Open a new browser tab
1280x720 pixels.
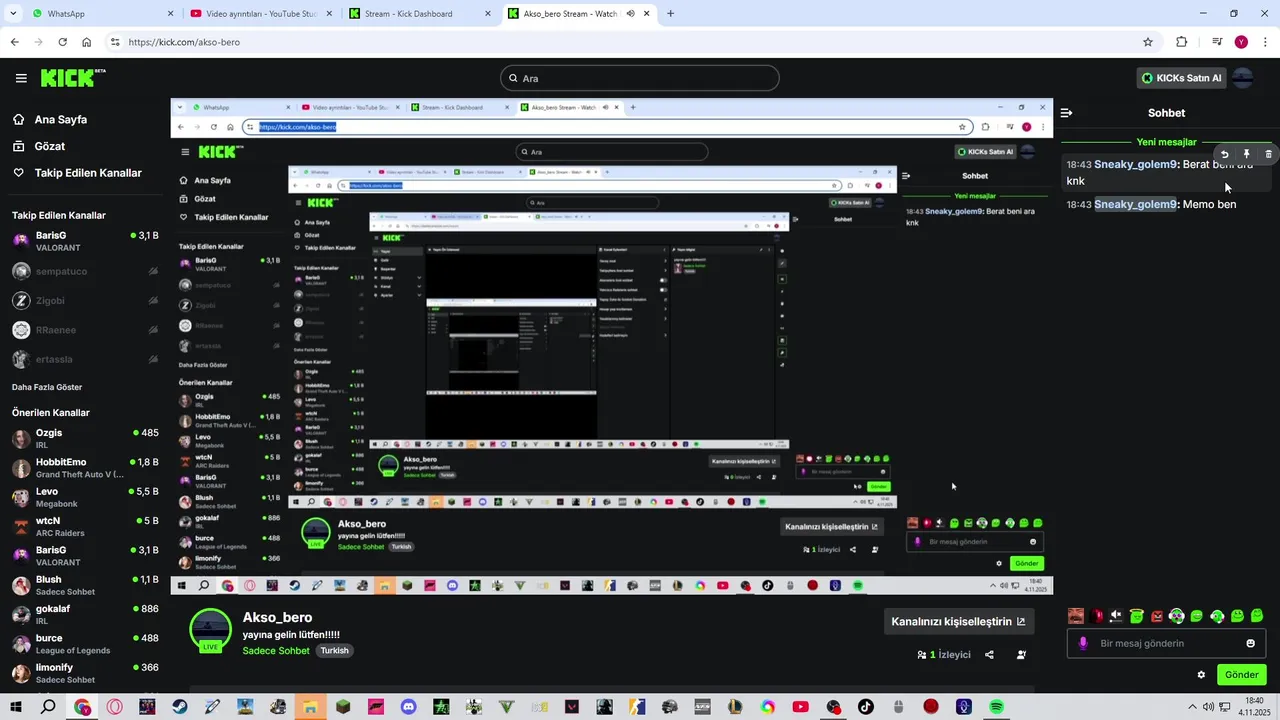click(670, 14)
